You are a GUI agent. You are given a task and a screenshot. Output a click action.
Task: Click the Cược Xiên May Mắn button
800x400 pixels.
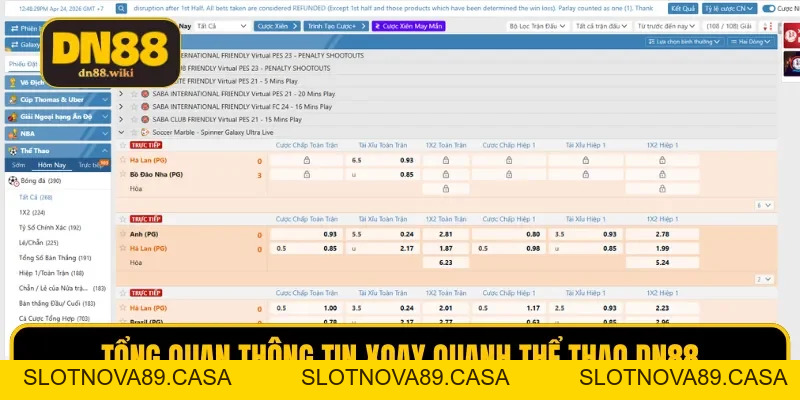(x=409, y=26)
